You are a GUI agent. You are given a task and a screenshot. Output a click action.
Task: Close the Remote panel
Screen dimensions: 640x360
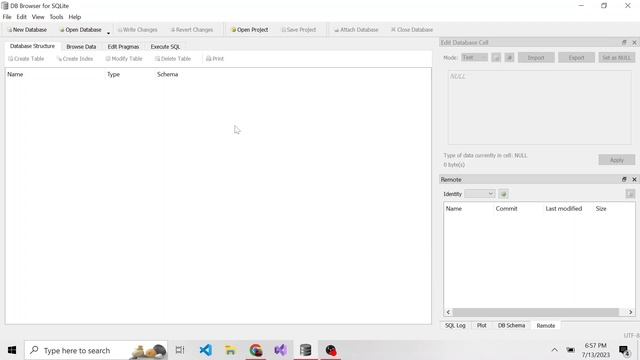pyautogui.click(x=634, y=179)
